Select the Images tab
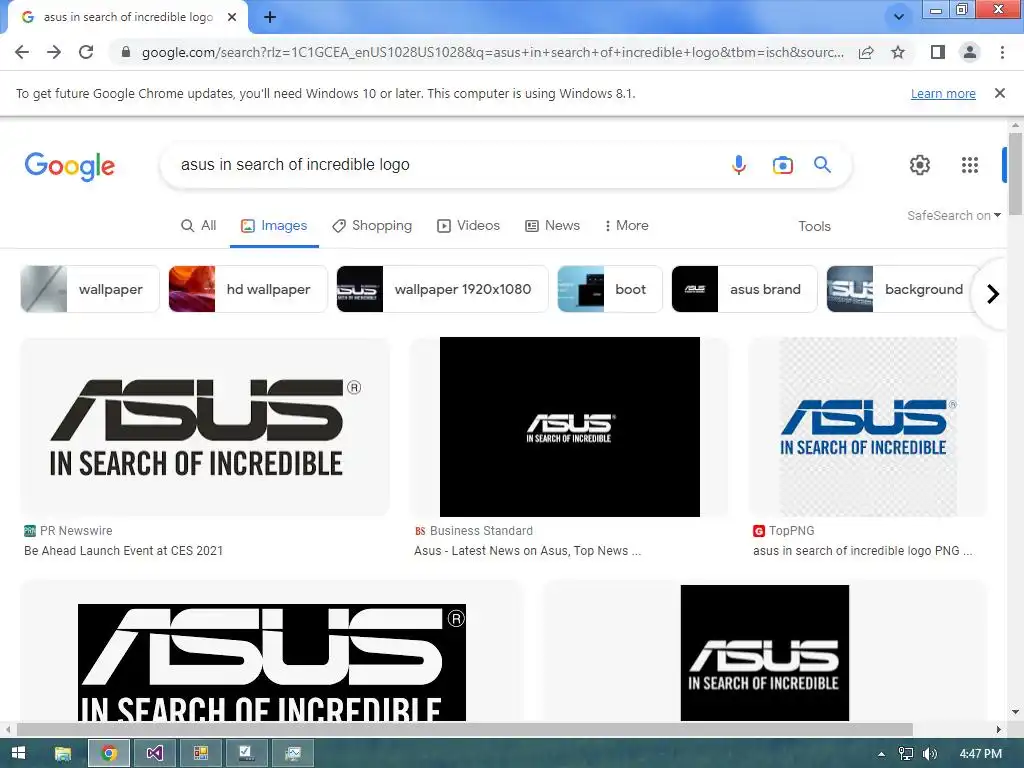The image size is (1024, 768). click(x=274, y=225)
